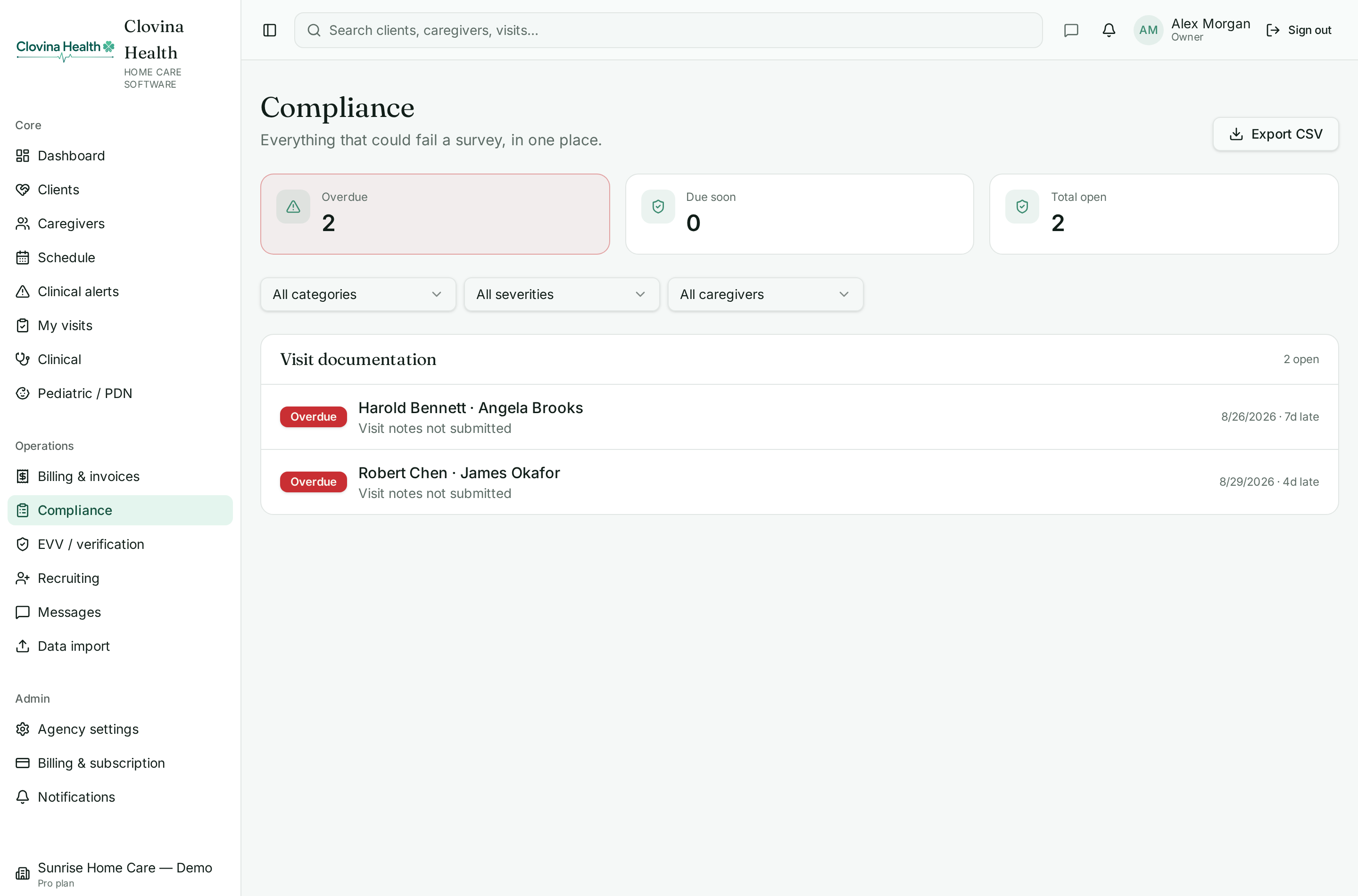Open the All categories dropdown
The width and height of the screenshot is (1358, 896).
click(x=358, y=294)
